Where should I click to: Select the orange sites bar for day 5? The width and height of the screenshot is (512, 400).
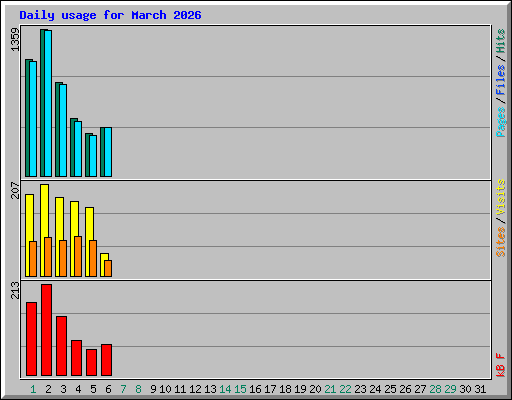pyautogui.click(x=93, y=258)
